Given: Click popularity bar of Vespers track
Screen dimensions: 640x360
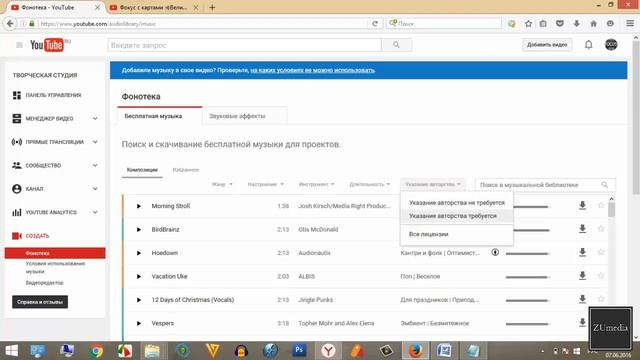Looking at the screenshot, I should [x=527, y=324].
